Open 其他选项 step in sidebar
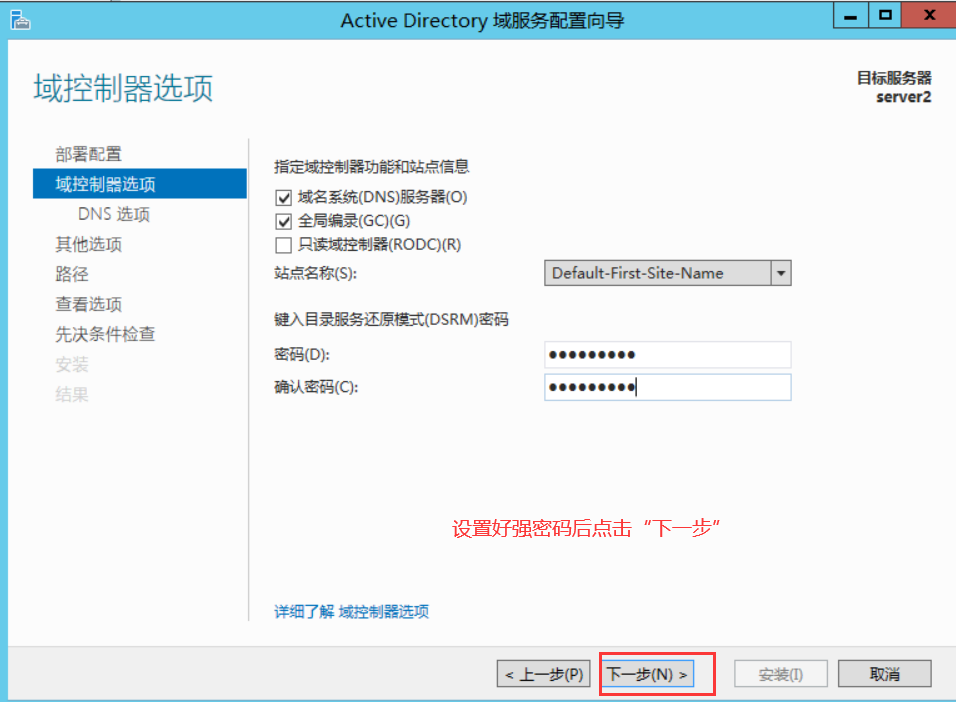956x702 pixels. [88, 244]
